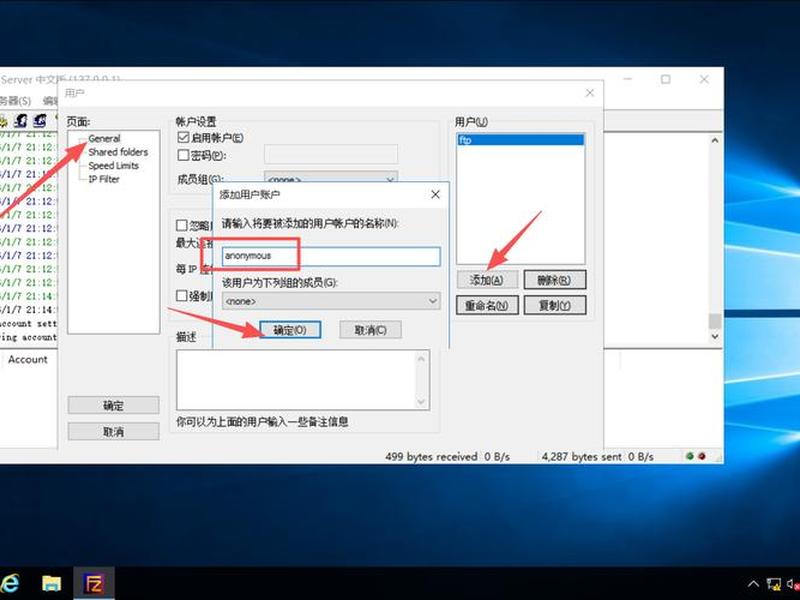This screenshot has width=800, height=600.
Task: Close the Users dialog window
Action: tap(590, 93)
